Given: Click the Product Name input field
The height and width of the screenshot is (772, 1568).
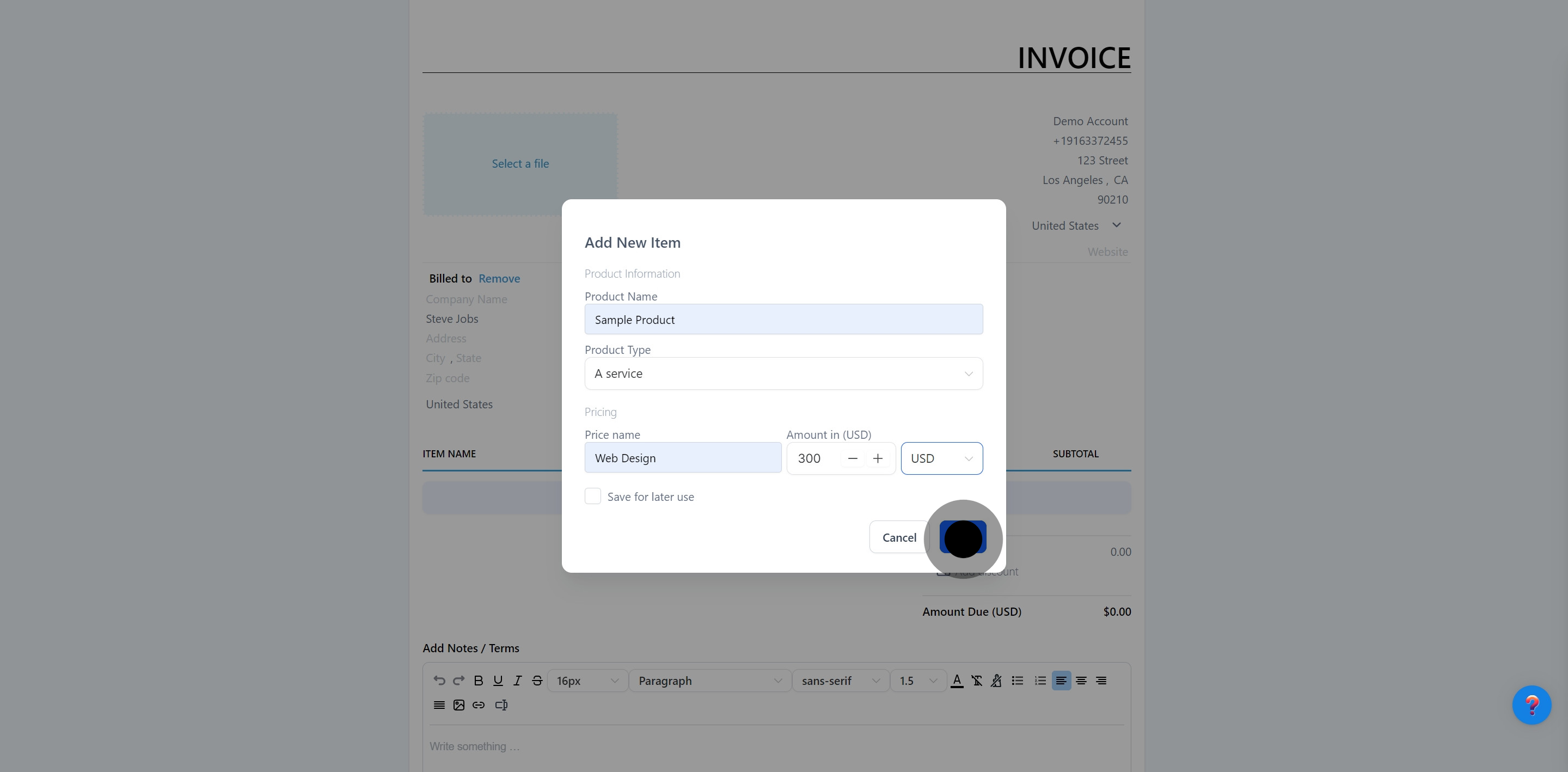Looking at the screenshot, I should 783,320.
